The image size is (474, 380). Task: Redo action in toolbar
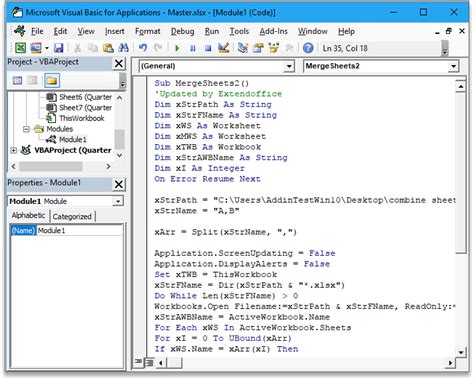[x=158, y=48]
